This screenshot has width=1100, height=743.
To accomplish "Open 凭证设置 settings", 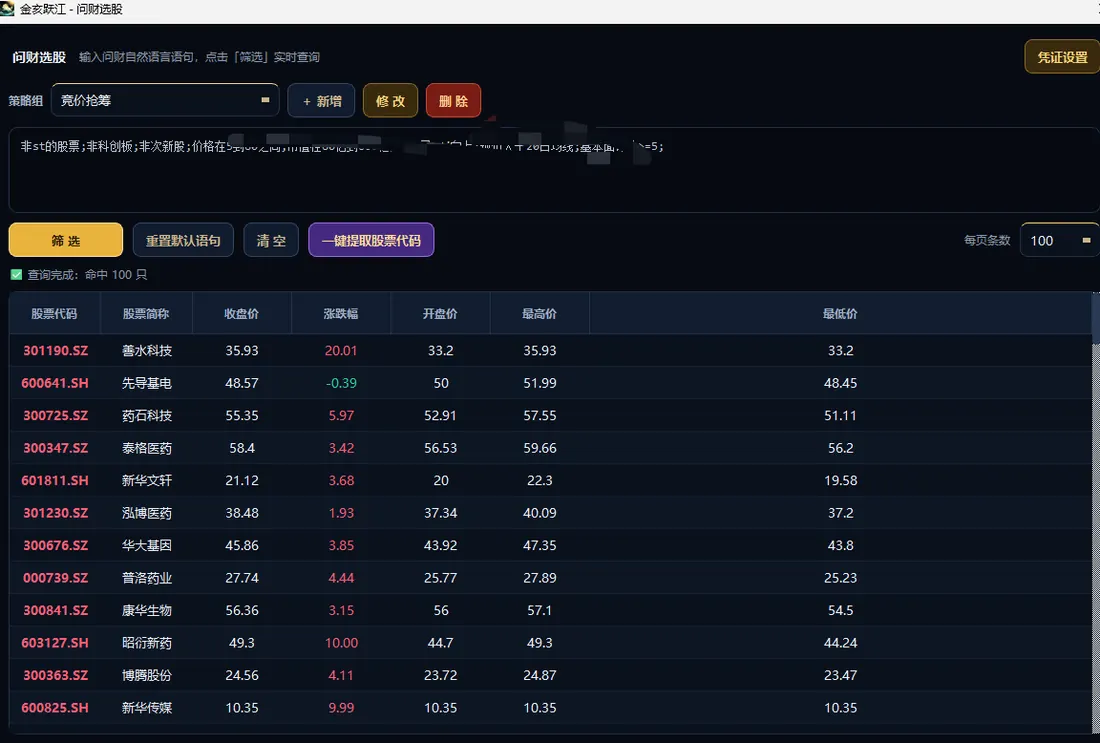I will pyautogui.click(x=1062, y=57).
